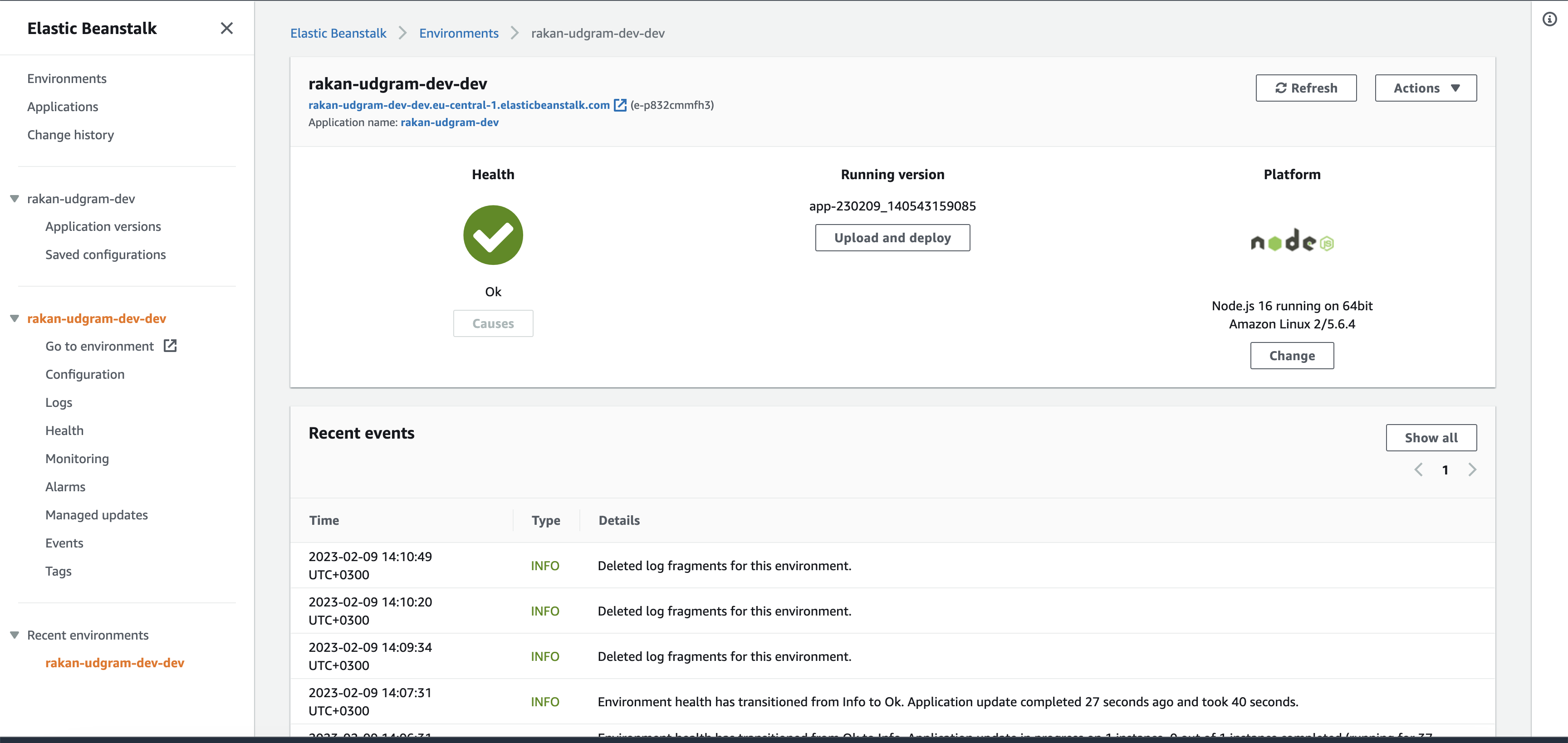Click Environments breadcrumb link
Image resolution: width=1568 pixels, height=743 pixels.
point(458,34)
